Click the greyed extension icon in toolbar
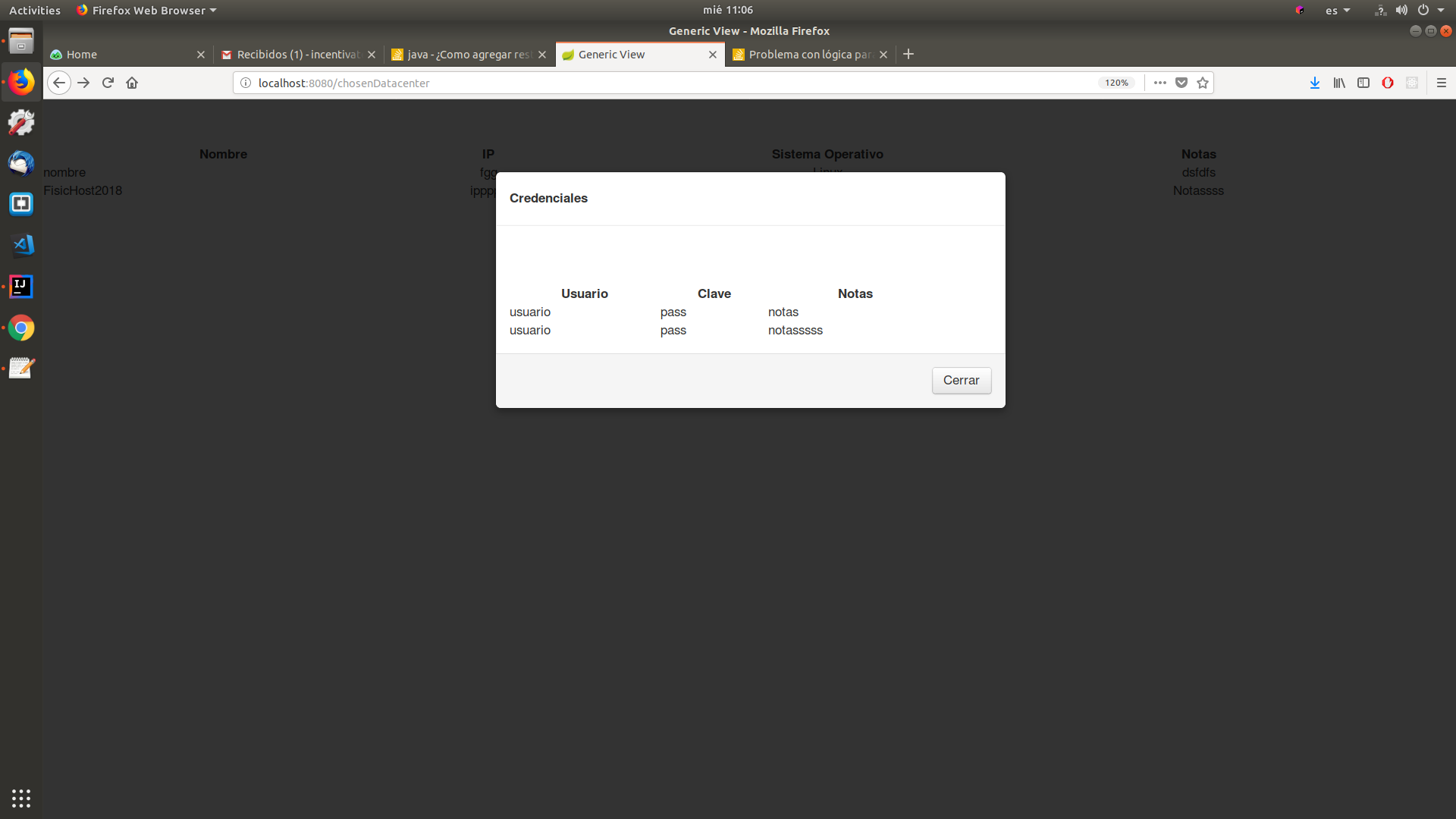The height and width of the screenshot is (819, 1456). click(1412, 83)
